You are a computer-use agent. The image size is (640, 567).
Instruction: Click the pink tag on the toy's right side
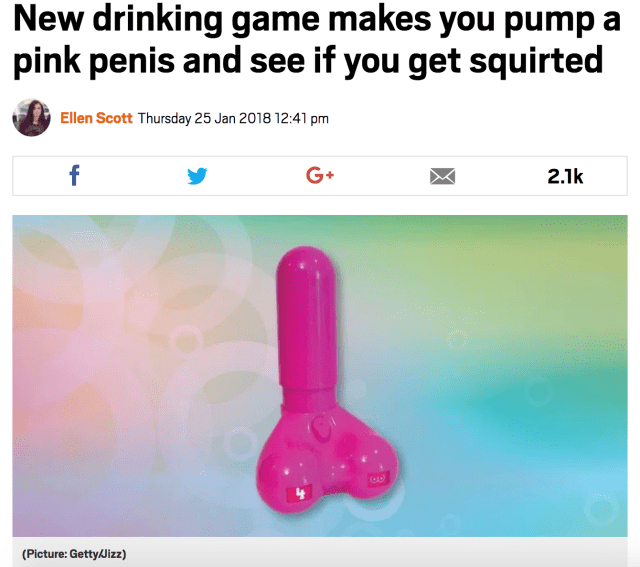tap(378, 478)
